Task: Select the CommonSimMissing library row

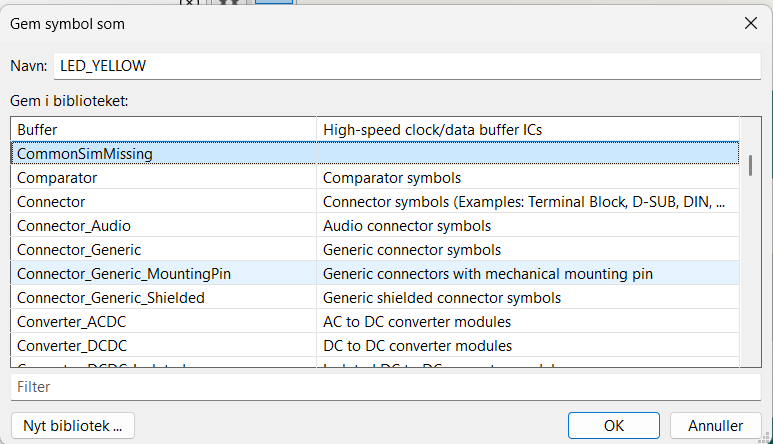Action: [x=375, y=153]
